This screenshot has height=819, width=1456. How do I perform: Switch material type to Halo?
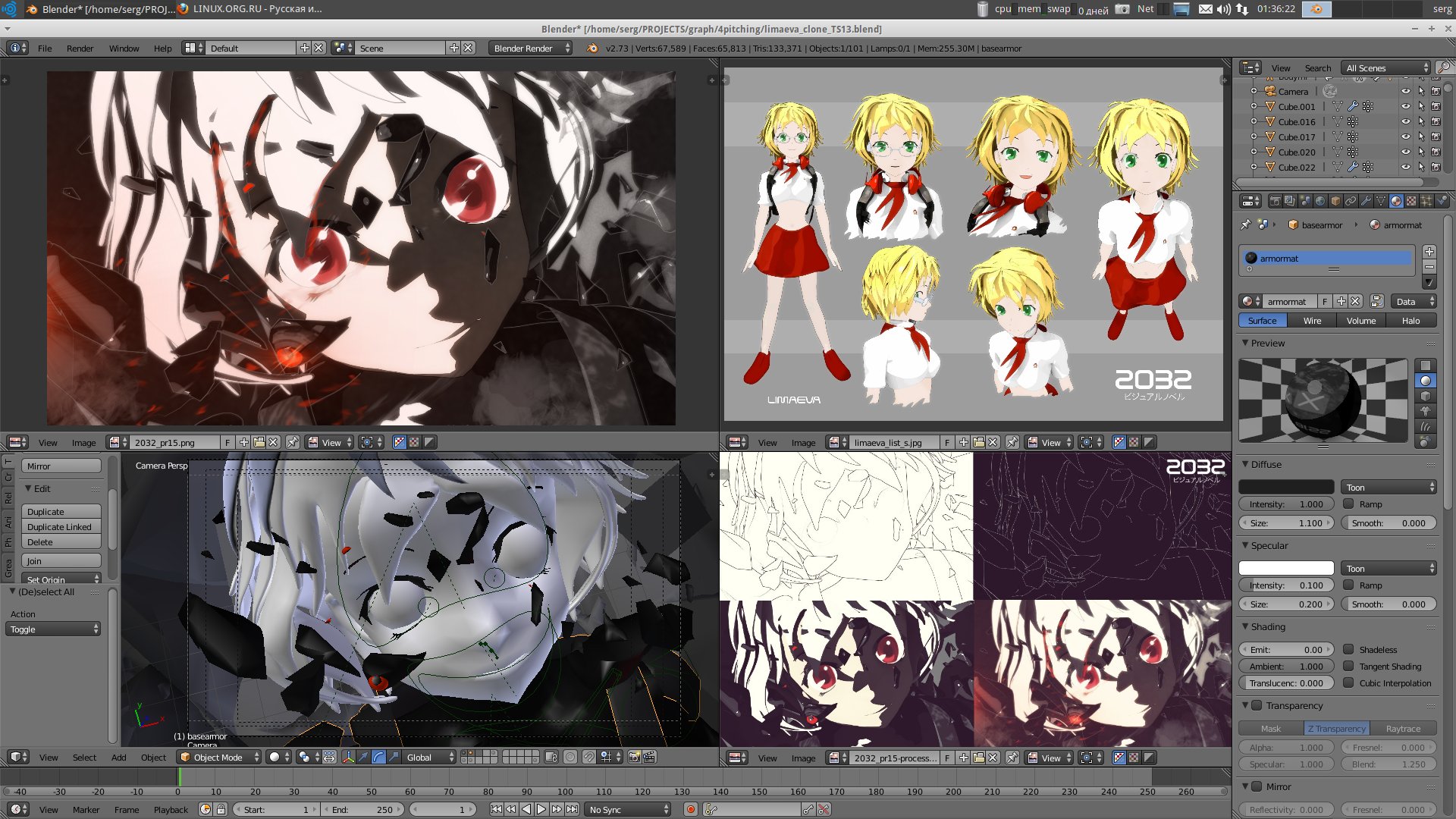tap(1410, 321)
